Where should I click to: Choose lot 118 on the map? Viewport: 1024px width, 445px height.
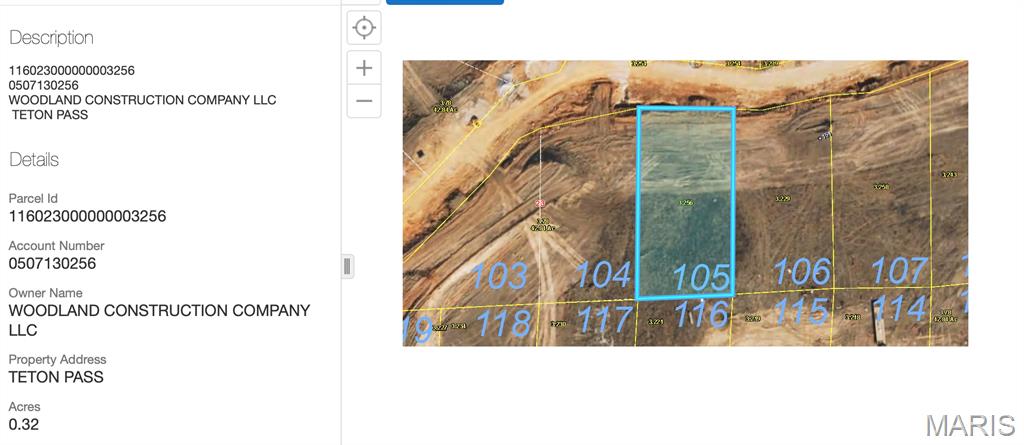[x=503, y=323]
